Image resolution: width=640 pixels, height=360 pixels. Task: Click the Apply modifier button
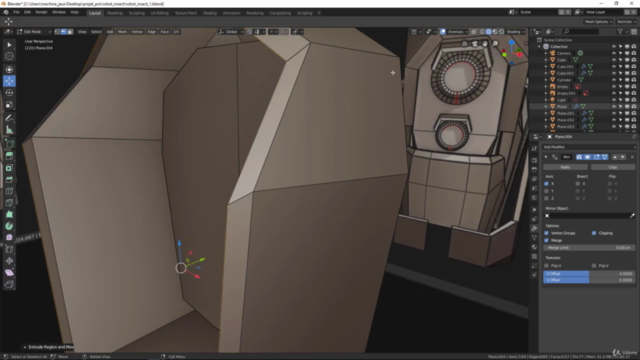(x=565, y=167)
